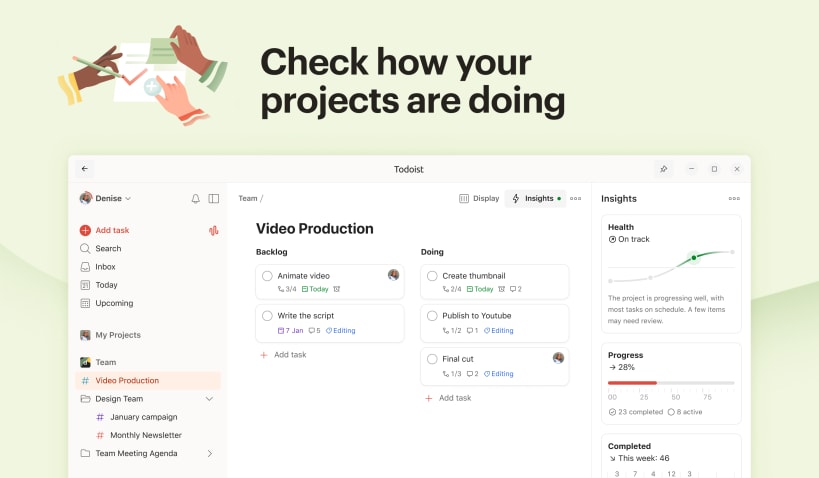Complete the Publish to Youtube task

(432, 316)
